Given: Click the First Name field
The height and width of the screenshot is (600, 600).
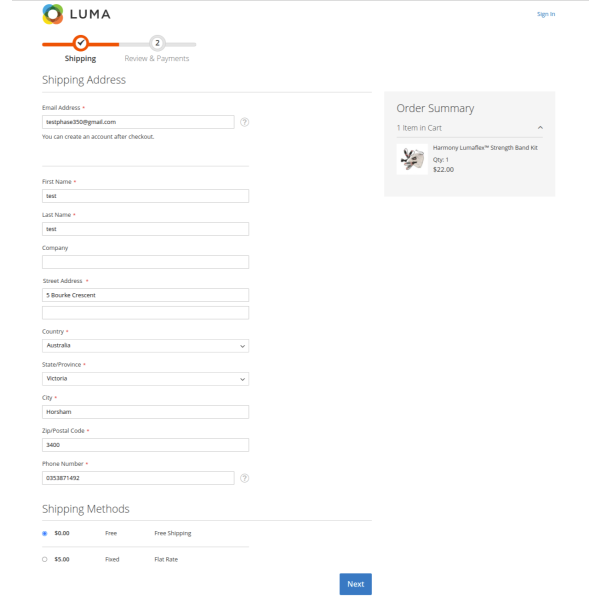Looking at the screenshot, I should 145,196.
